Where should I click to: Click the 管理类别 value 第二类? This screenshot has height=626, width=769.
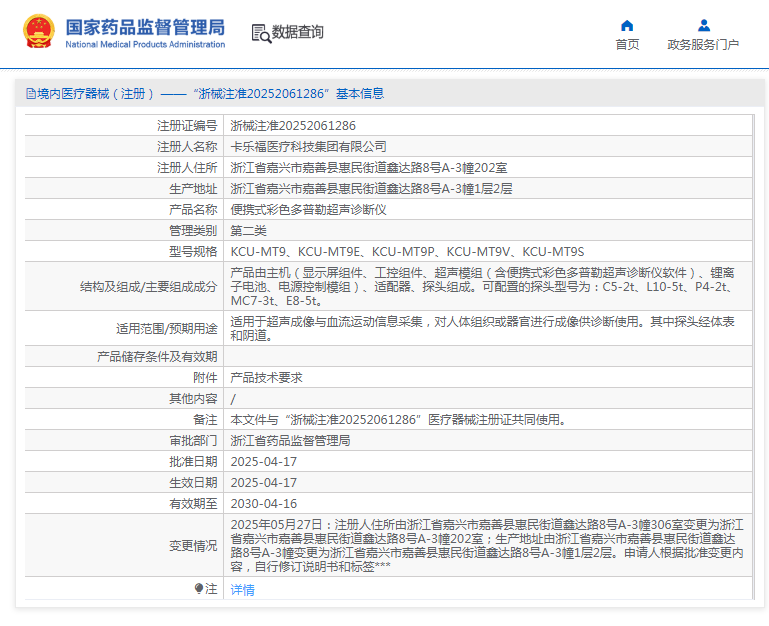pos(249,231)
